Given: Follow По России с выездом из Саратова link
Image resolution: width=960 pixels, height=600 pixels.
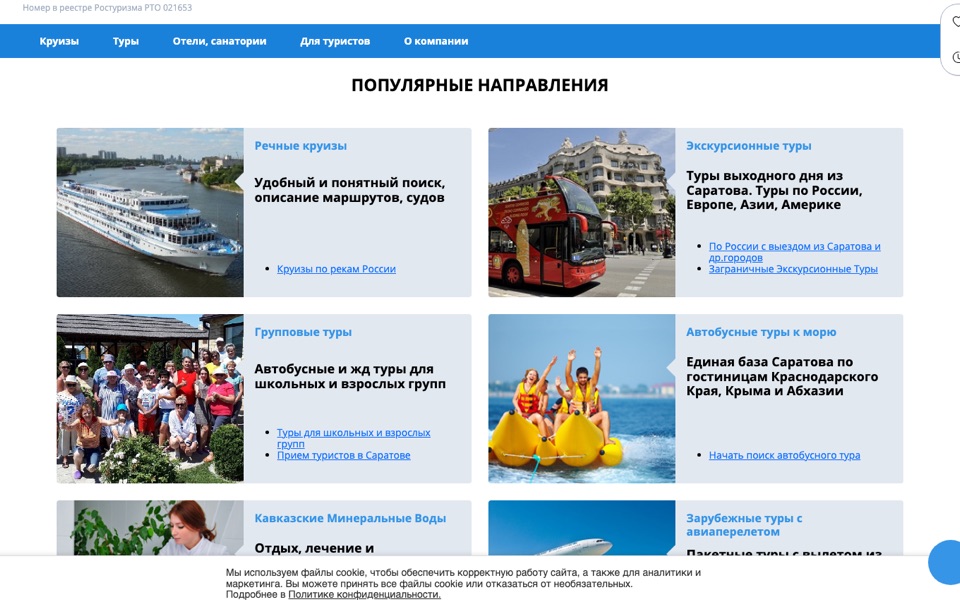Looking at the screenshot, I should point(795,252).
